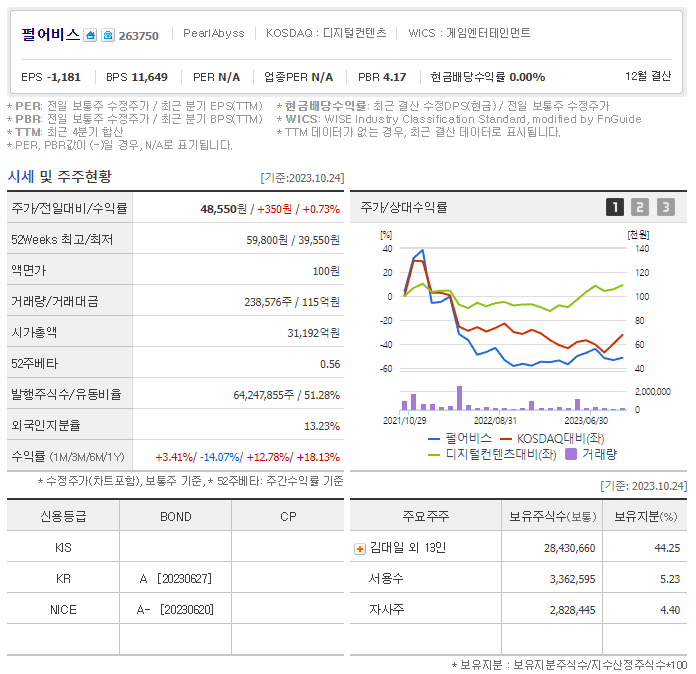Select the EPS value -1,181
The width and height of the screenshot is (696, 674).
point(63,77)
